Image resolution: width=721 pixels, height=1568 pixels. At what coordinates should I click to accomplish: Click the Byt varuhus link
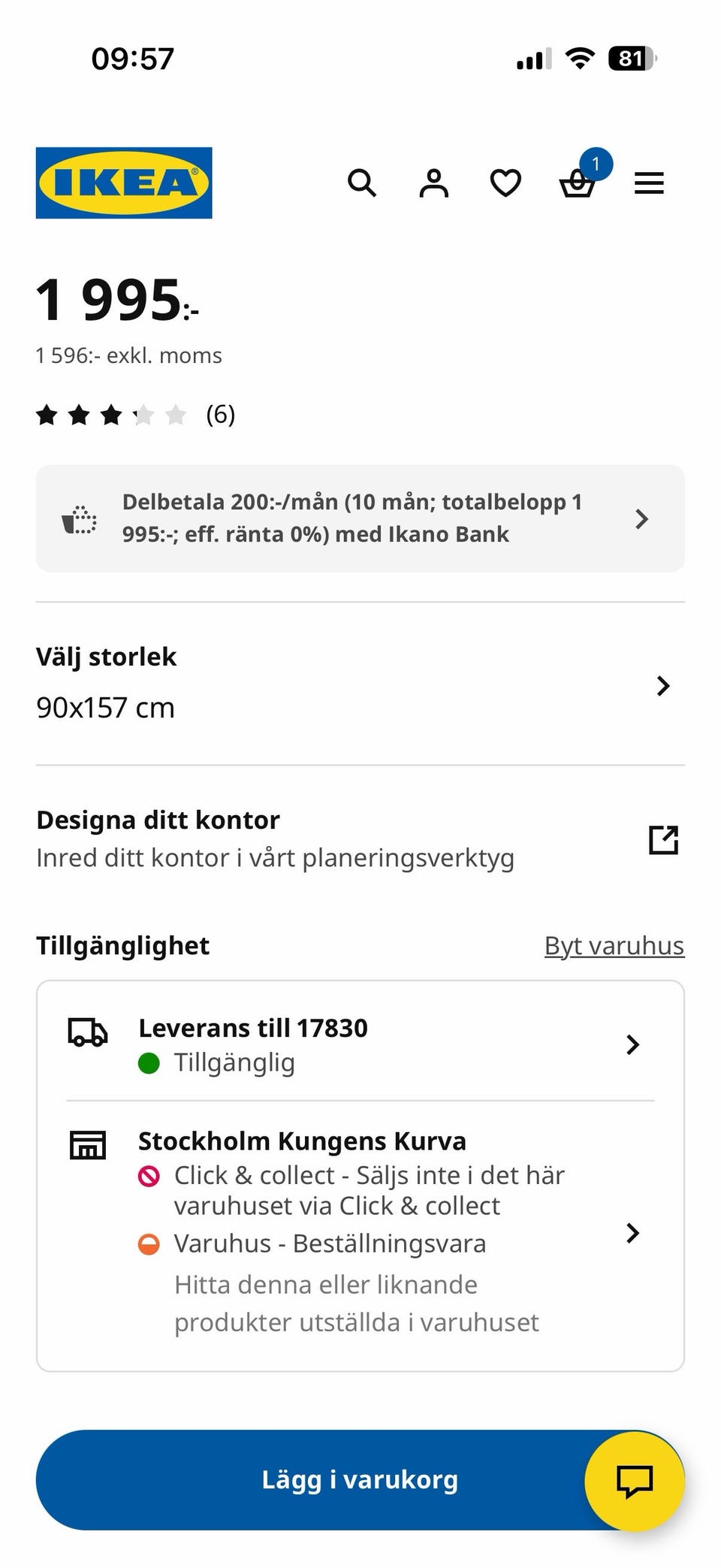click(614, 946)
